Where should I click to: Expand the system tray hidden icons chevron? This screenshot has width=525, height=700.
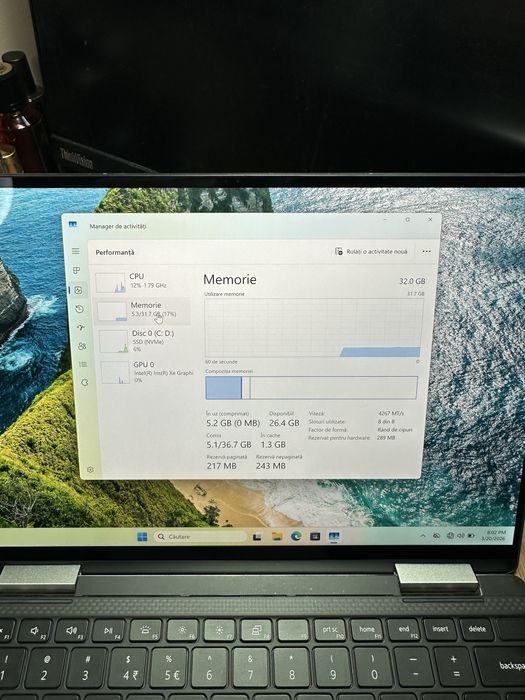pyautogui.click(x=422, y=536)
